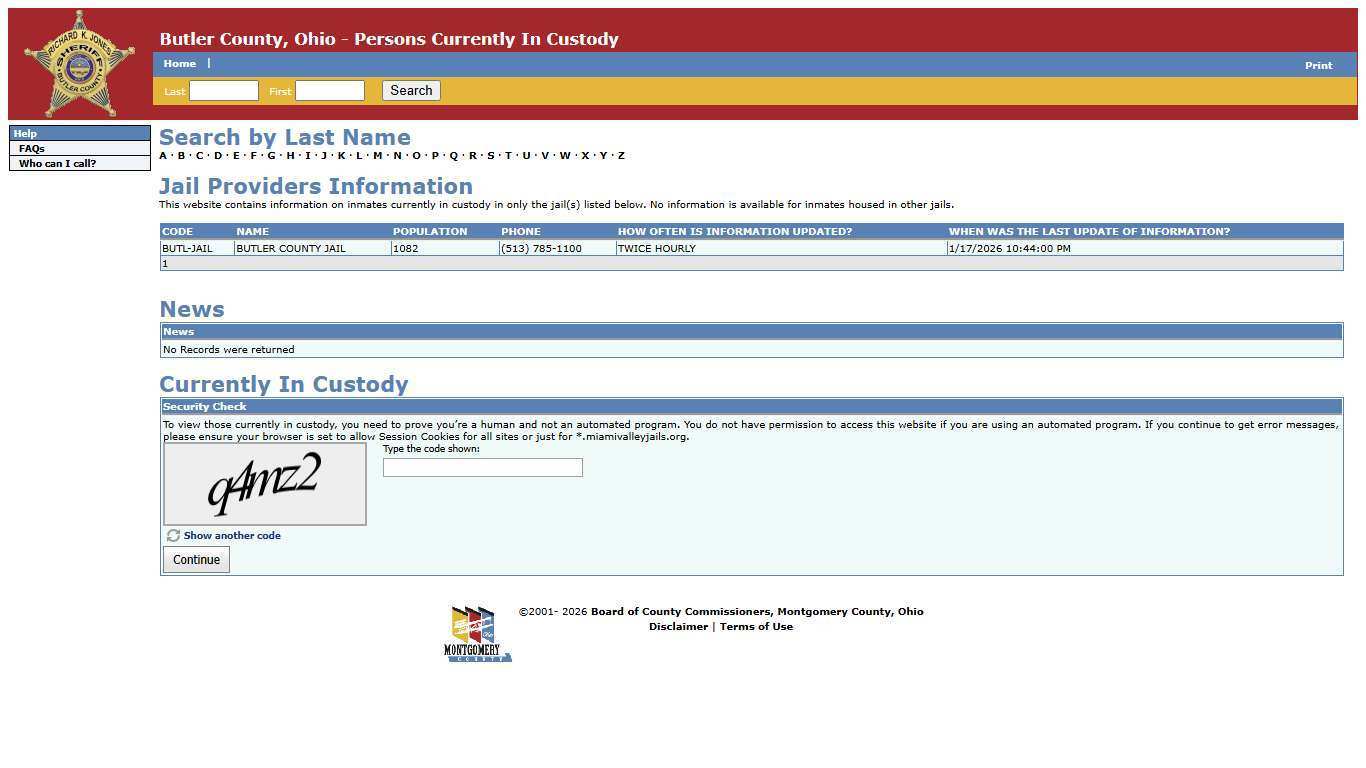Click the Montgomery County logo in footer
This screenshot has height=768, width=1366.
click(477, 634)
